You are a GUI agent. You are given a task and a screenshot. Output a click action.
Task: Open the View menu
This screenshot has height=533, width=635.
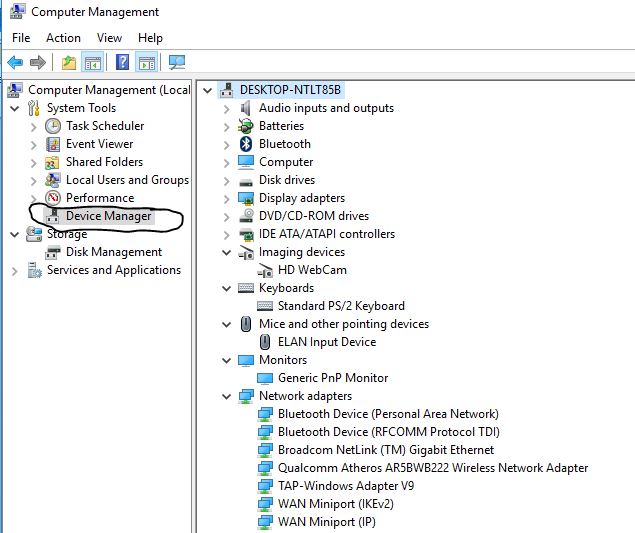click(109, 38)
